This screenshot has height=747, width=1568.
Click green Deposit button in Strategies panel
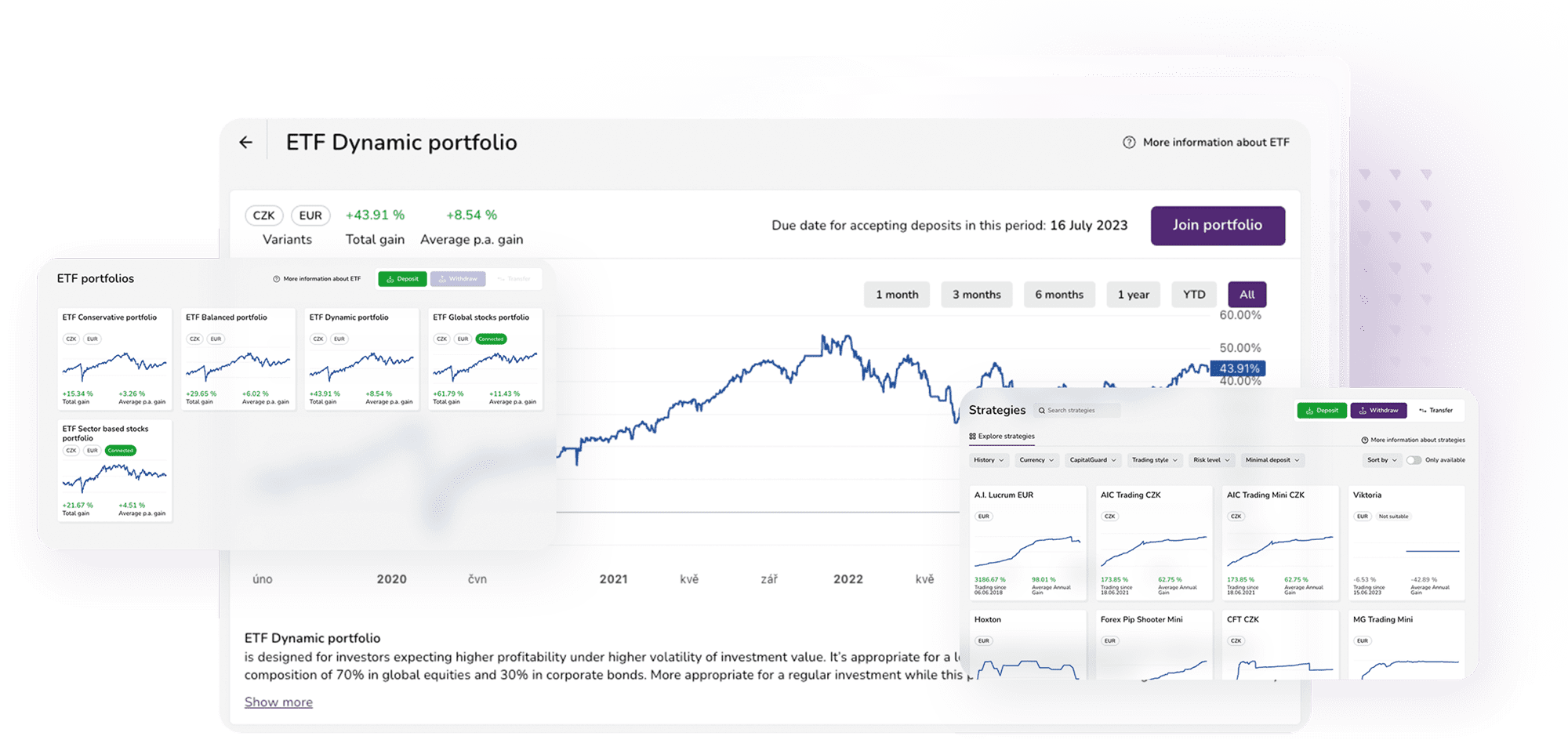pos(1322,410)
